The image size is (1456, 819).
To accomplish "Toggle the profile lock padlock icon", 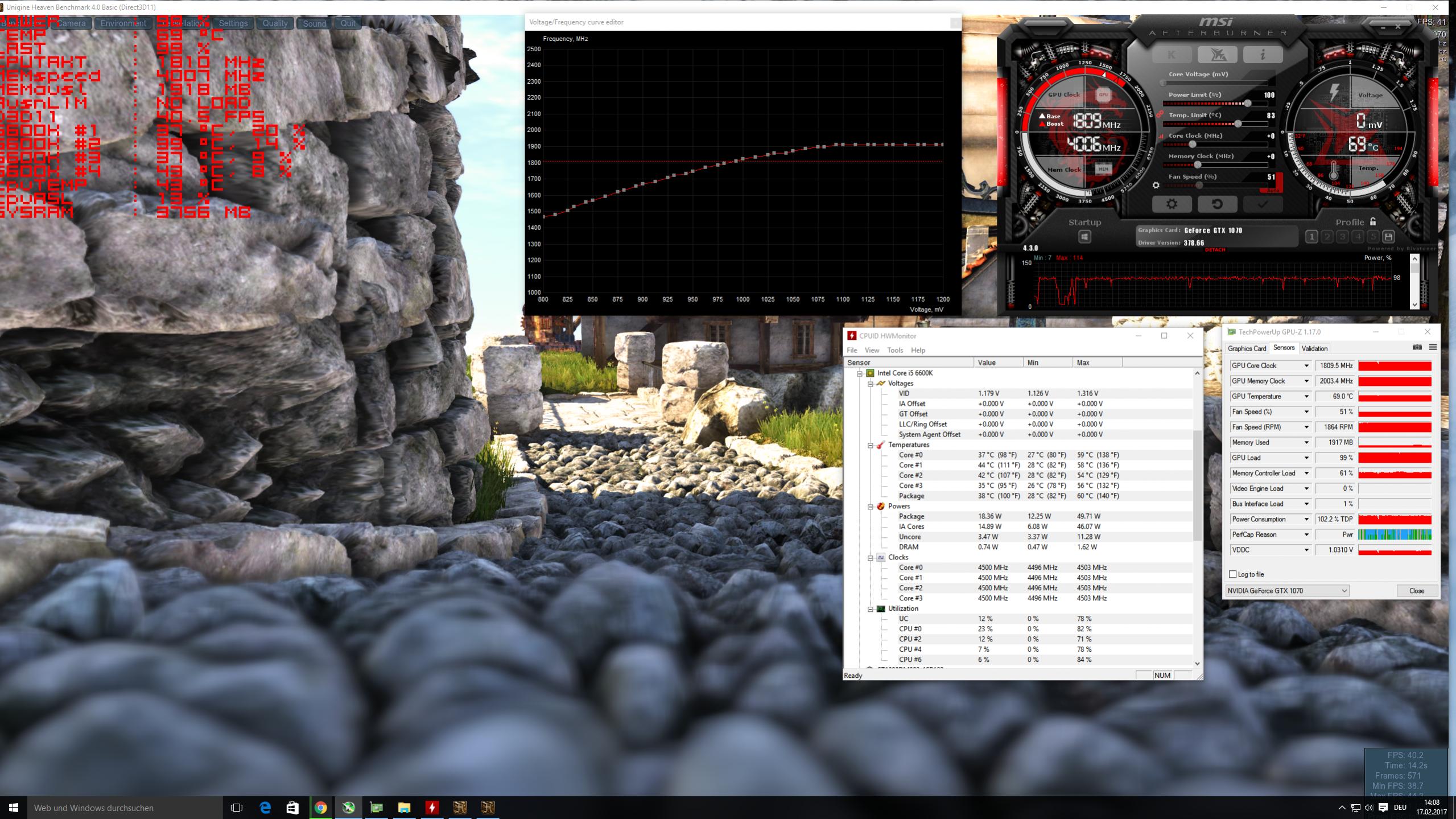I will click(1373, 221).
